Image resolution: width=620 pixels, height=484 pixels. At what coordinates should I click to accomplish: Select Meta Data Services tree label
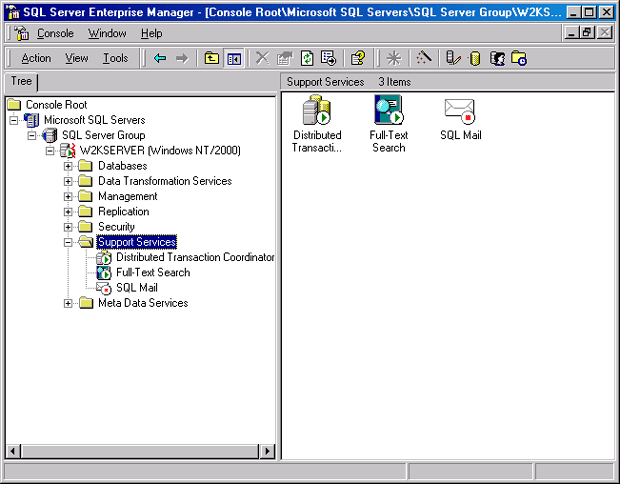143,303
